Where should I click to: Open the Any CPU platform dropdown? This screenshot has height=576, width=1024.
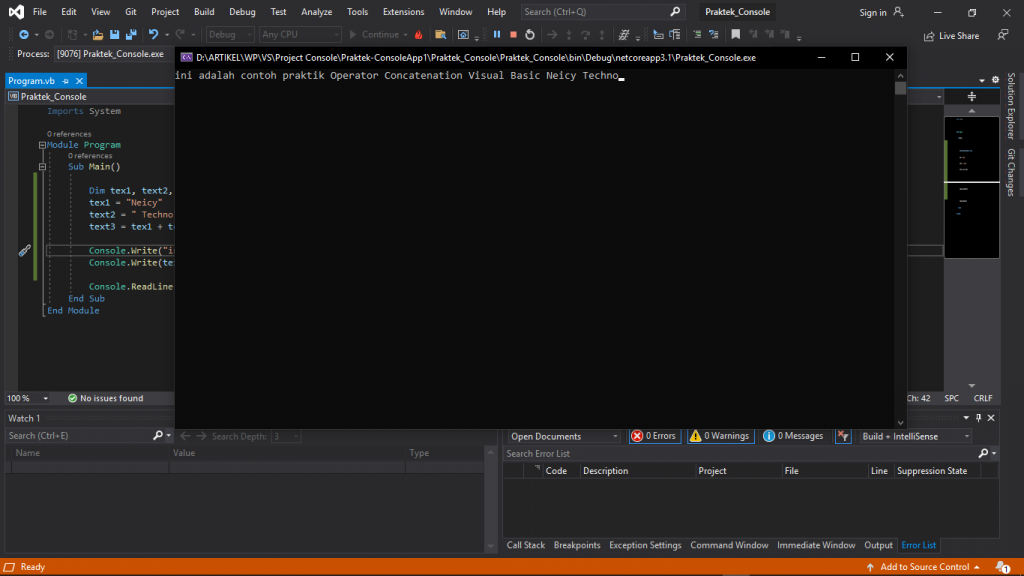point(300,34)
